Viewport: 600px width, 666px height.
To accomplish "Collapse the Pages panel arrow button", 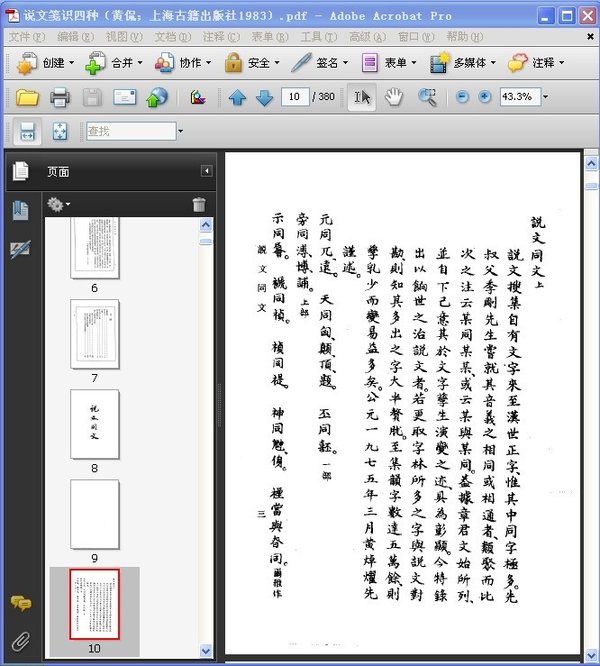I will [x=206, y=171].
